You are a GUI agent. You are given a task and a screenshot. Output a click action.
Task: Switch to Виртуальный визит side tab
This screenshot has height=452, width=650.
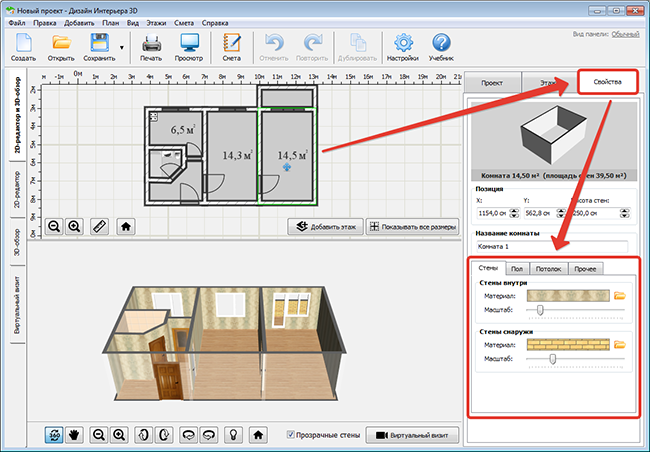(17, 305)
